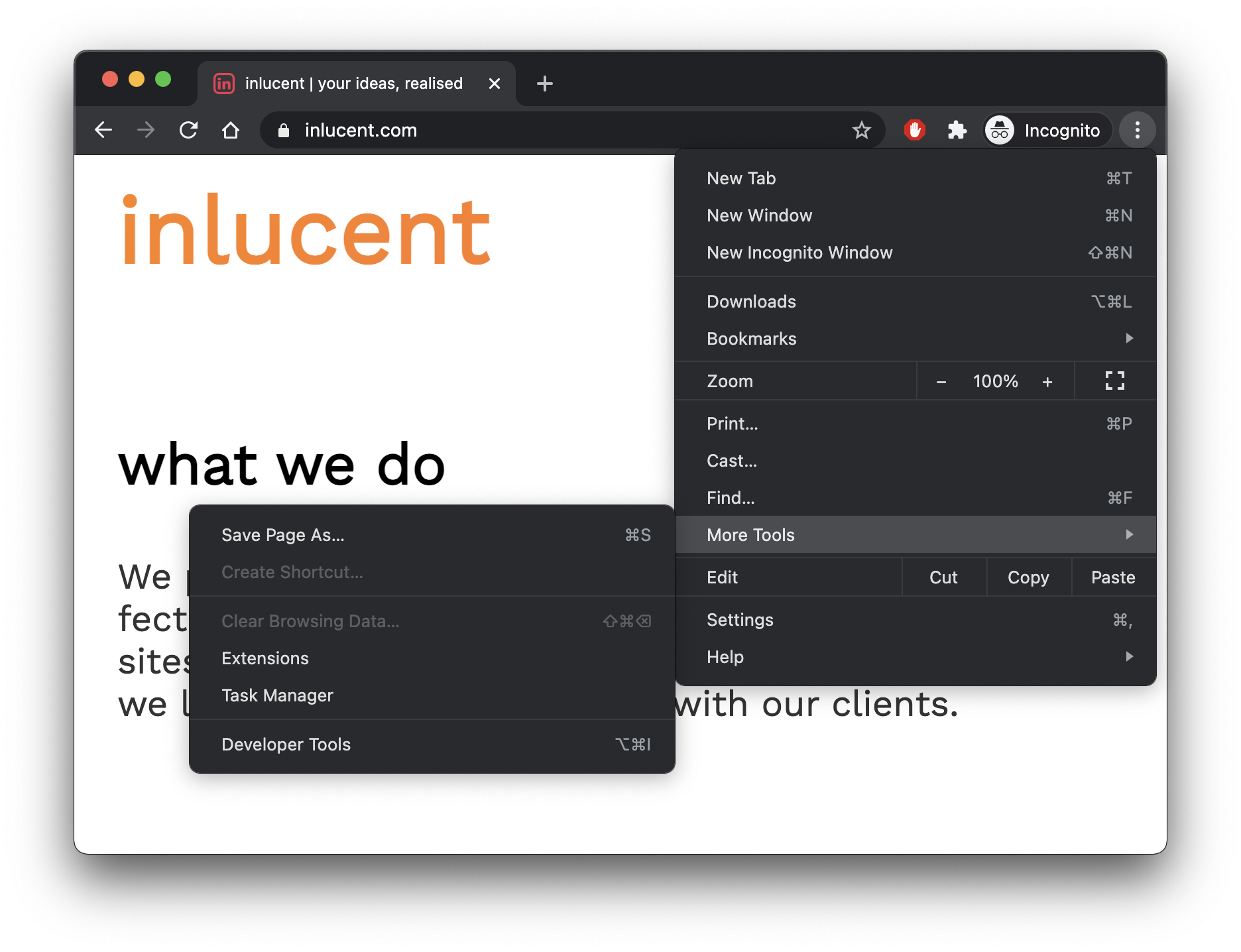Enter full screen from Zoom row
This screenshot has width=1241, height=952.
(x=1114, y=381)
